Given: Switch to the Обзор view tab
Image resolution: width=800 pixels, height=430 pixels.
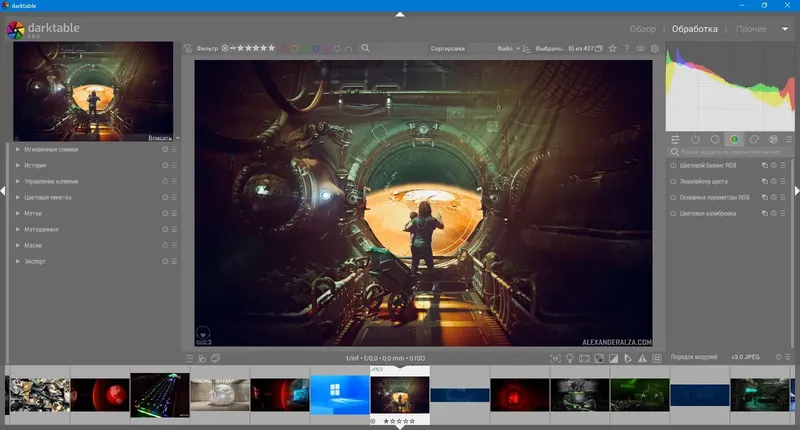Looking at the screenshot, I should tap(643, 29).
